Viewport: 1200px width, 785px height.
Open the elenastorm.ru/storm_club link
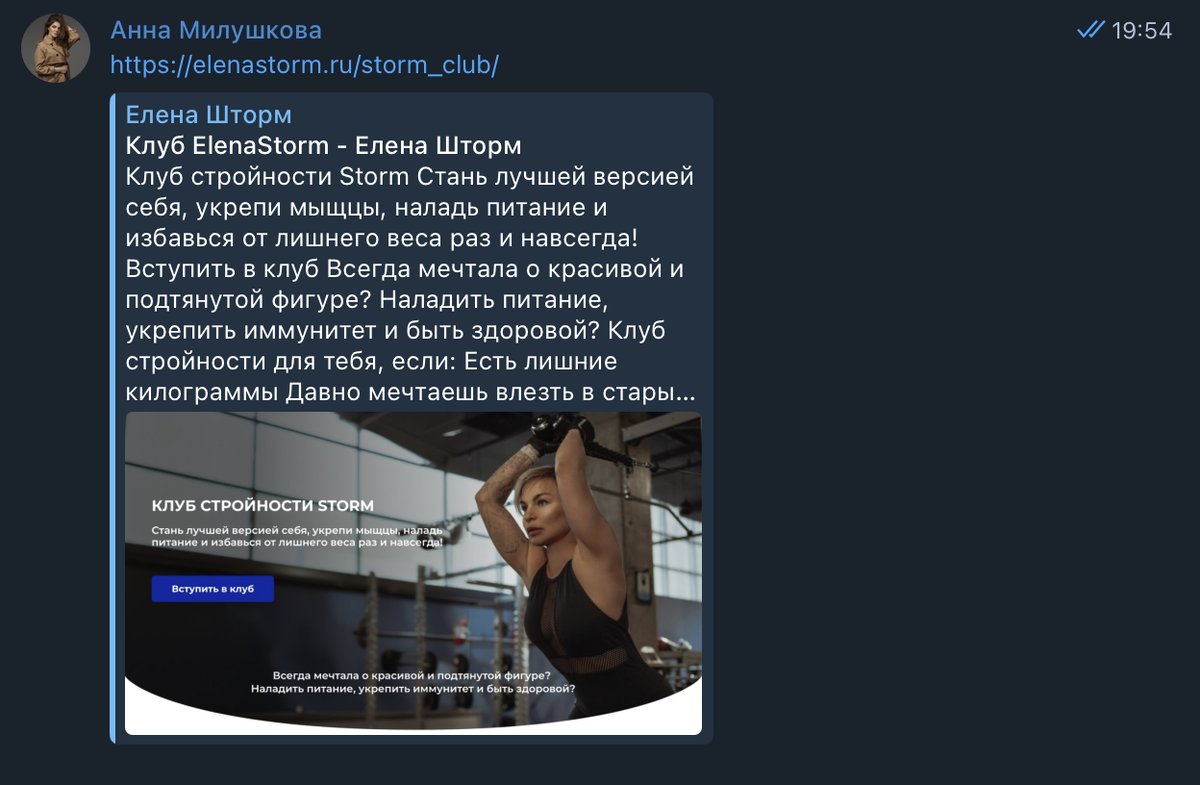click(x=304, y=65)
